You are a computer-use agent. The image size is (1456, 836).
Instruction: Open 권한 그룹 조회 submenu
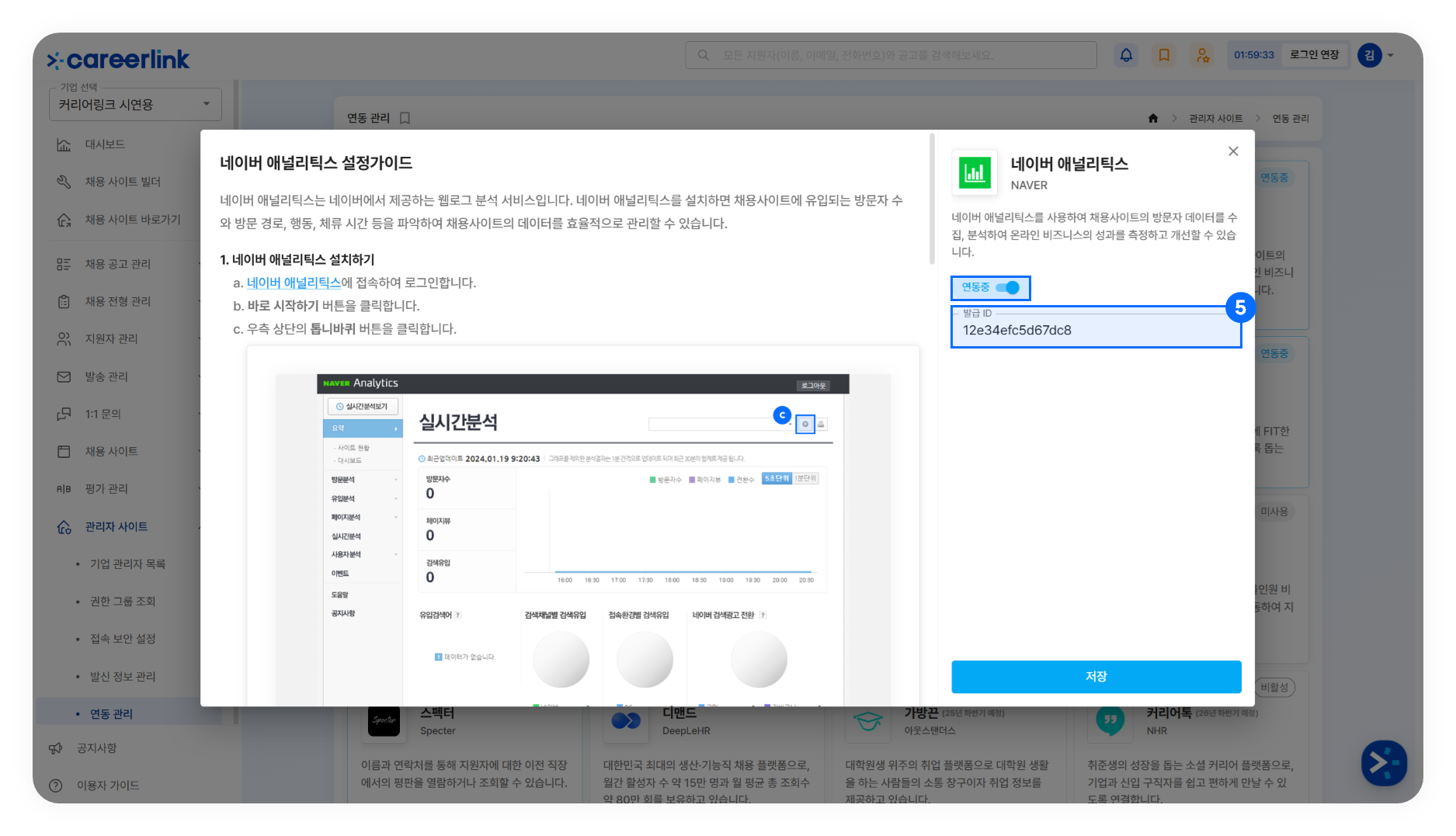pos(123,601)
